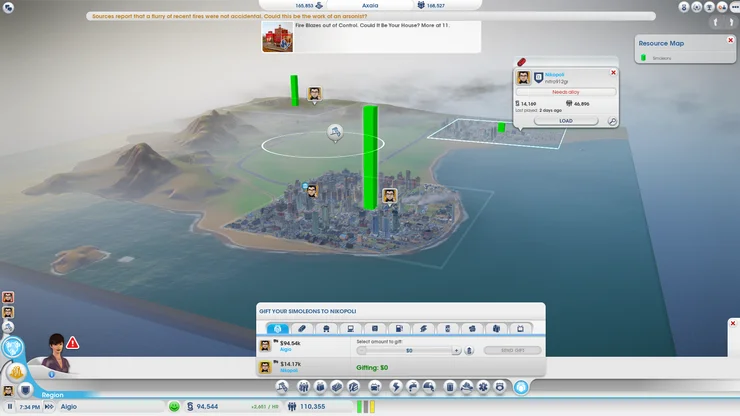Open the top-left menu icon
This screenshot has height=416, width=740.
pos(8,8)
